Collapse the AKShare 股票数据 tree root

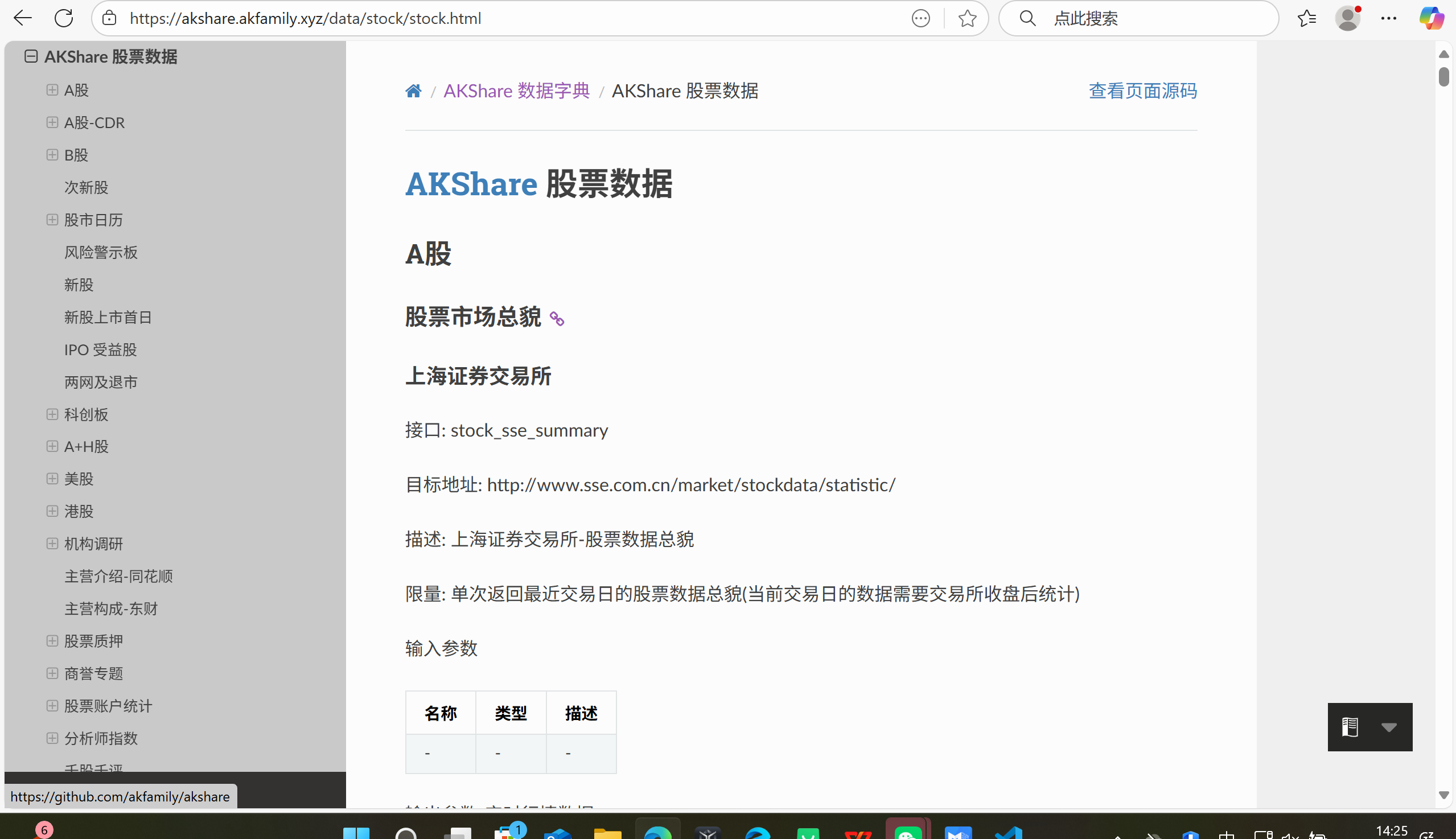[30, 56]
